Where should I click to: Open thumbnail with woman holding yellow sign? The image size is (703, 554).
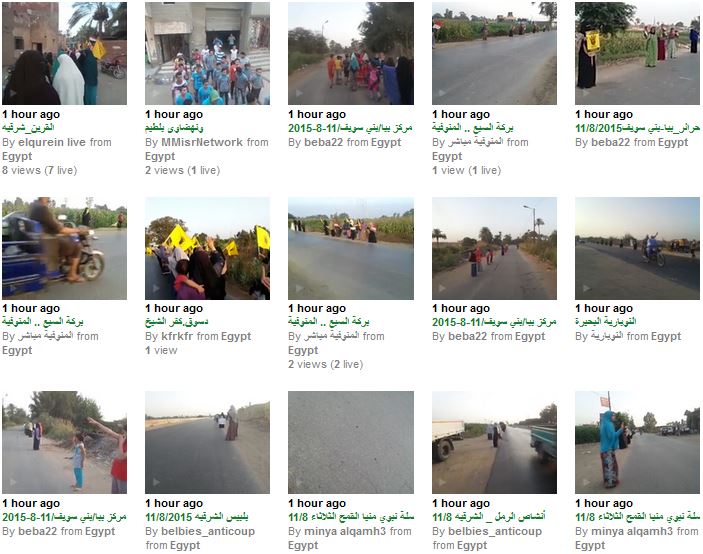[x=638, y=53]
